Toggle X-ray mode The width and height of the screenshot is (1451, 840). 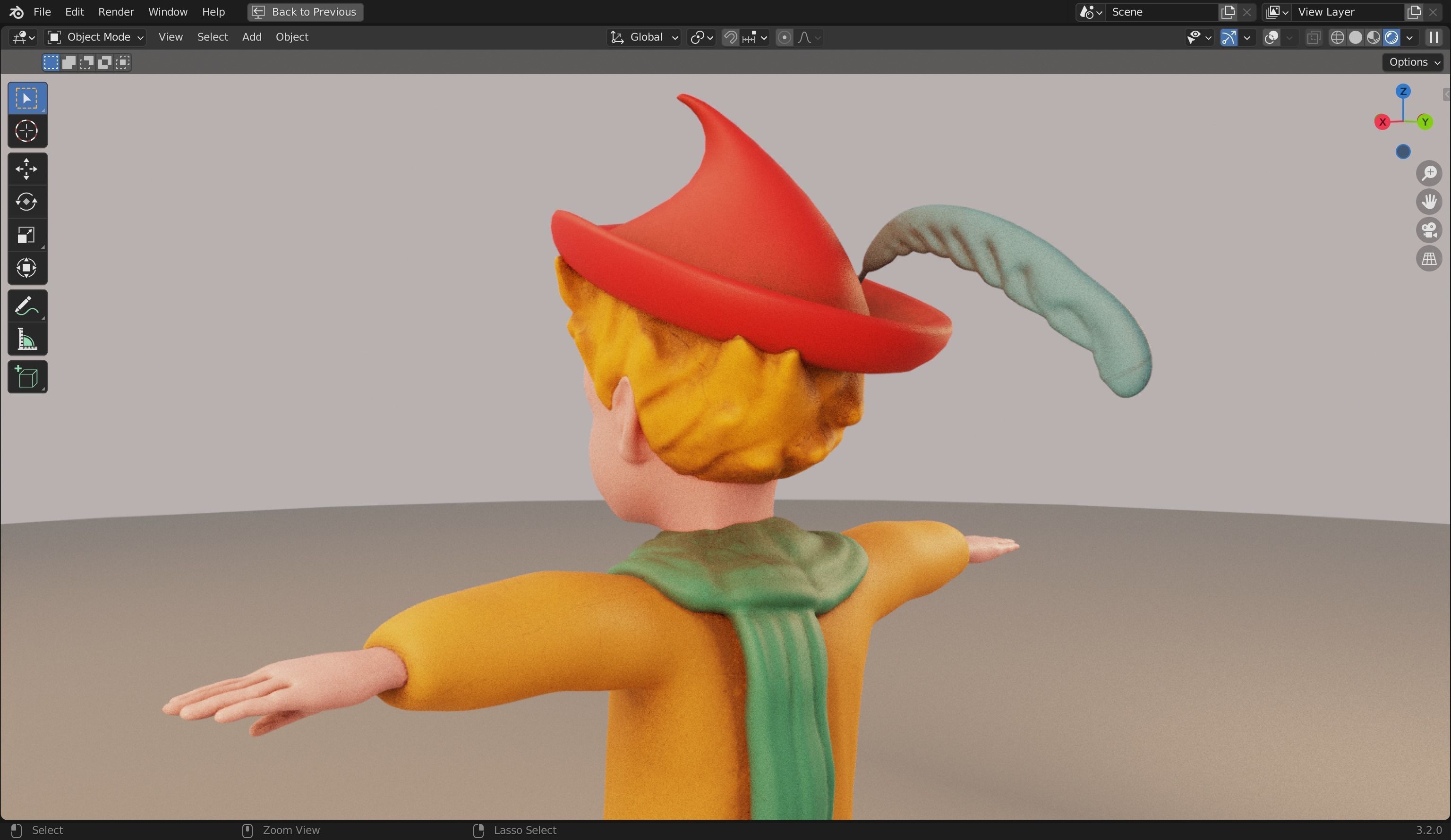[x=1314, y=37]
